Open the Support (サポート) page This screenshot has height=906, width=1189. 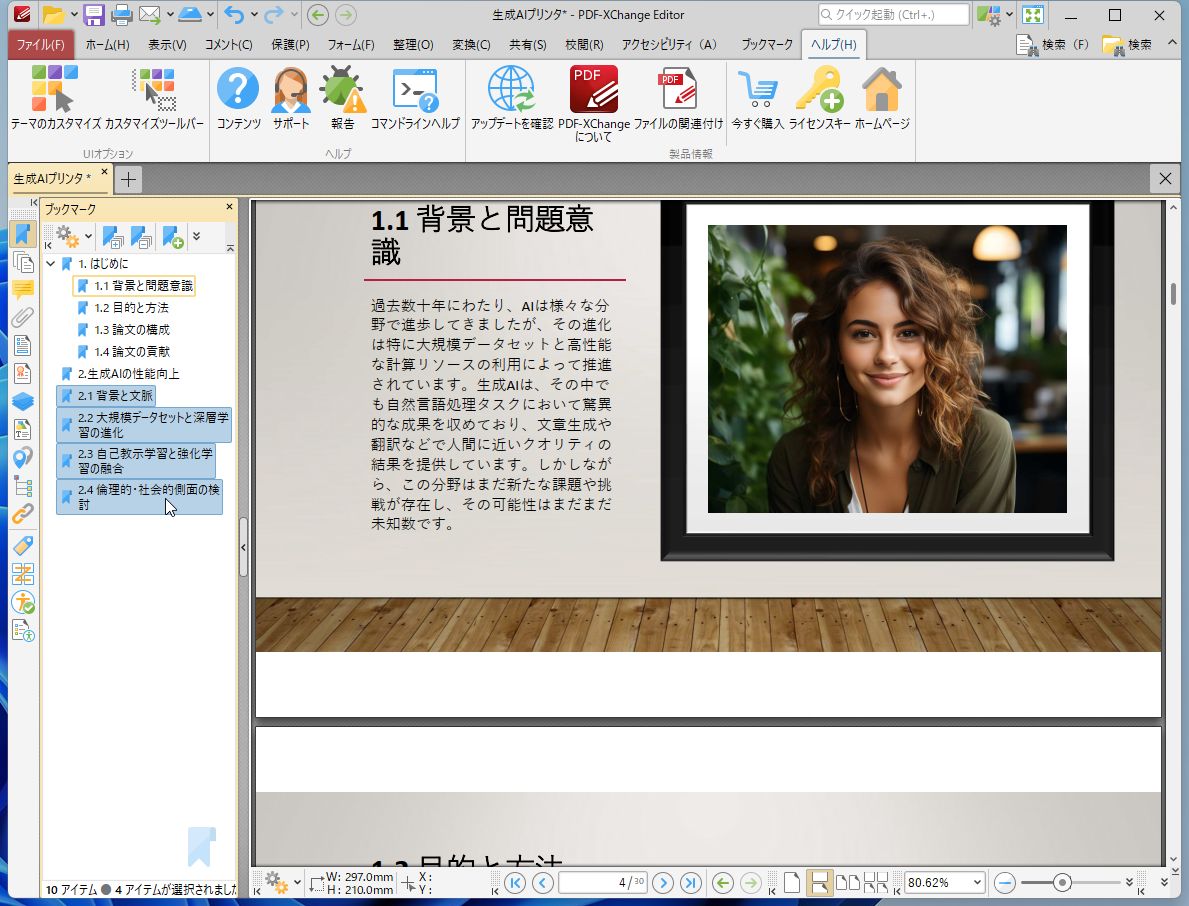coord(291,98)
